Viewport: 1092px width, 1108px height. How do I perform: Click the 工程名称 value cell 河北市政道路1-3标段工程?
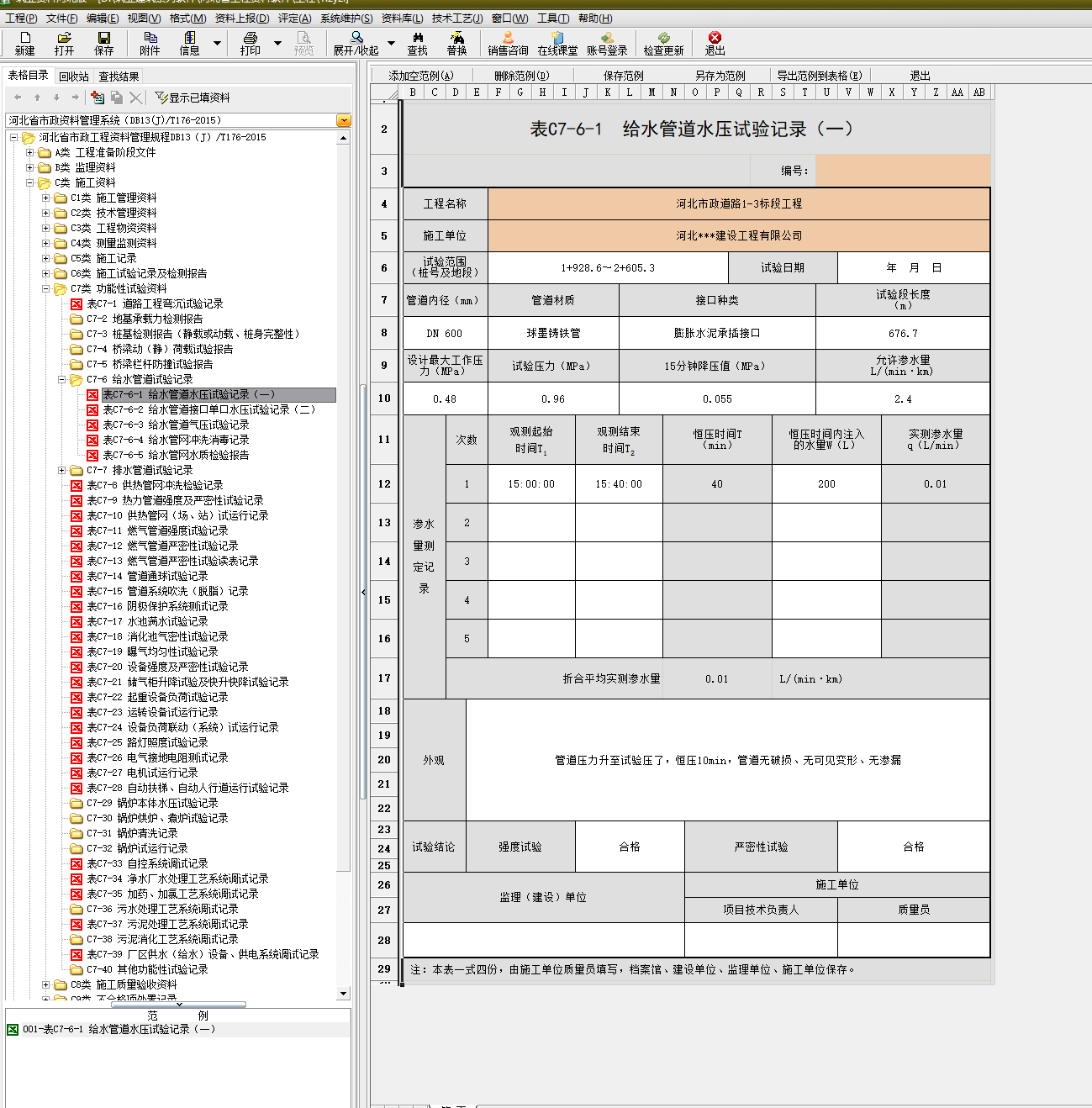pyautogui.click(x=739, y=203)
